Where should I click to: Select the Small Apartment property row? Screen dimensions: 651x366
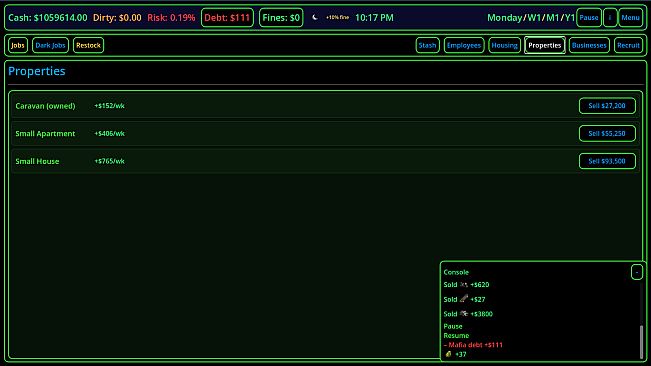(x=326, y=134)
